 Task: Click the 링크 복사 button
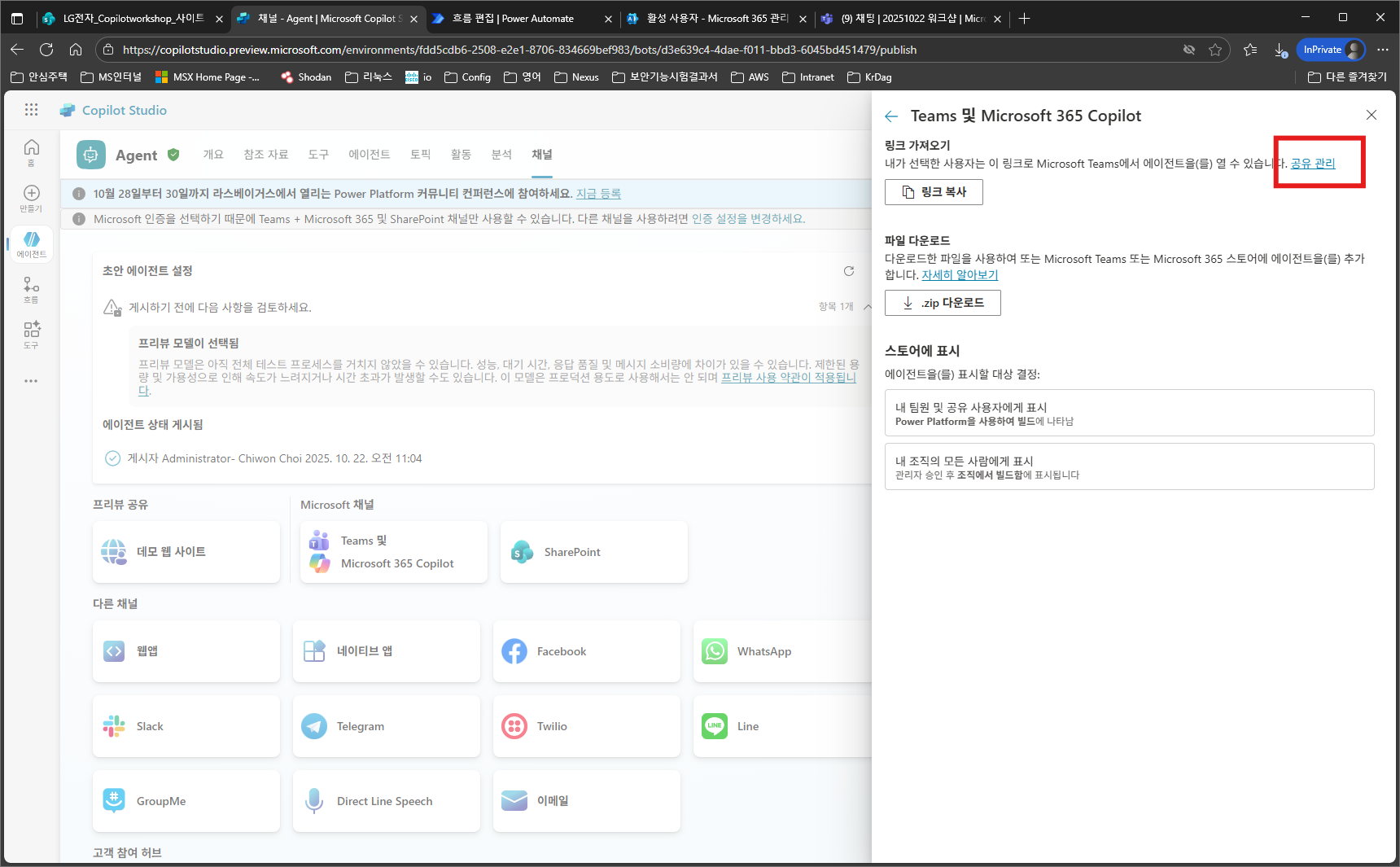click(x=934, y=192)
